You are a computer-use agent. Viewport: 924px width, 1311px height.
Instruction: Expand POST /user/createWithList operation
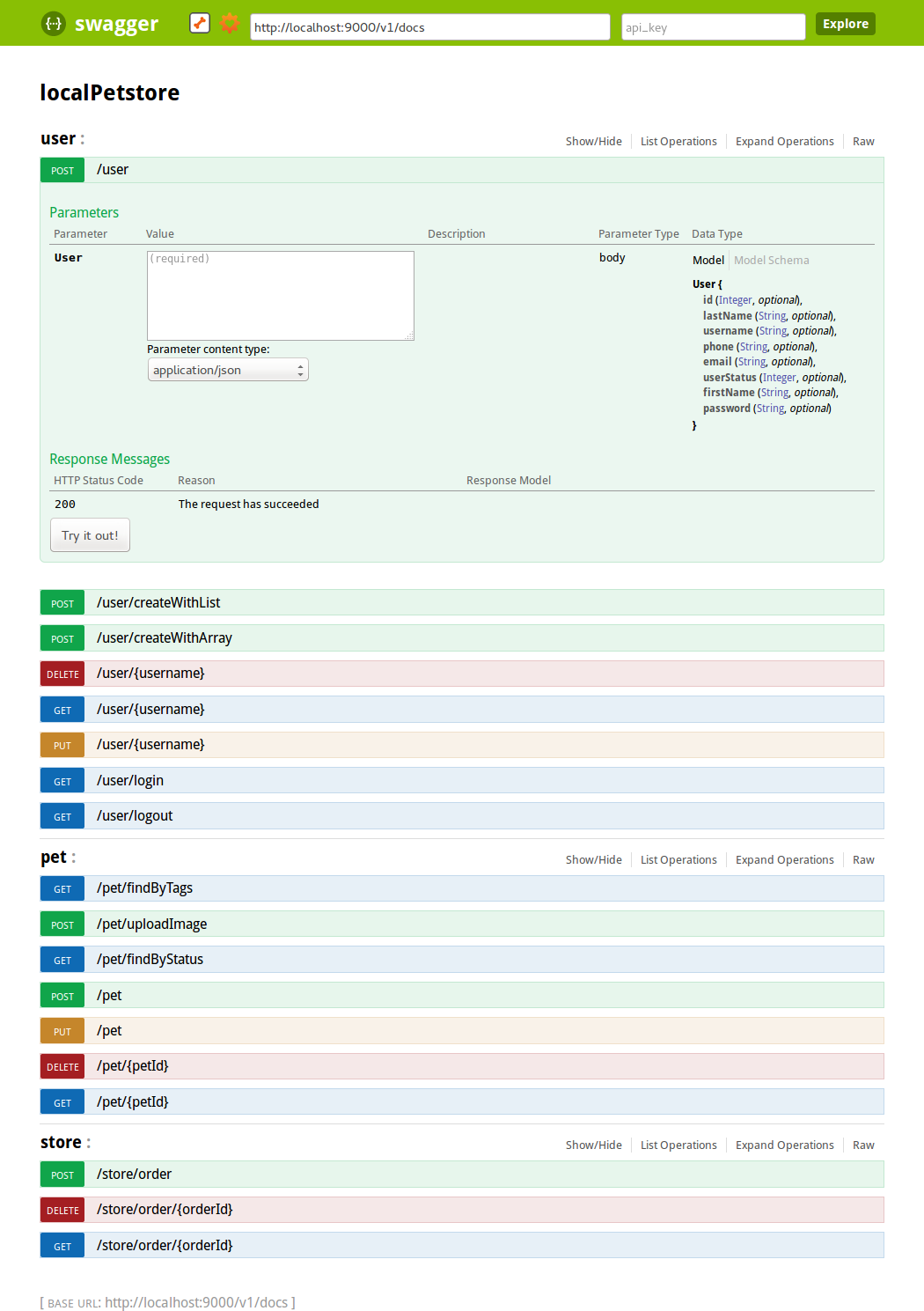462,603
